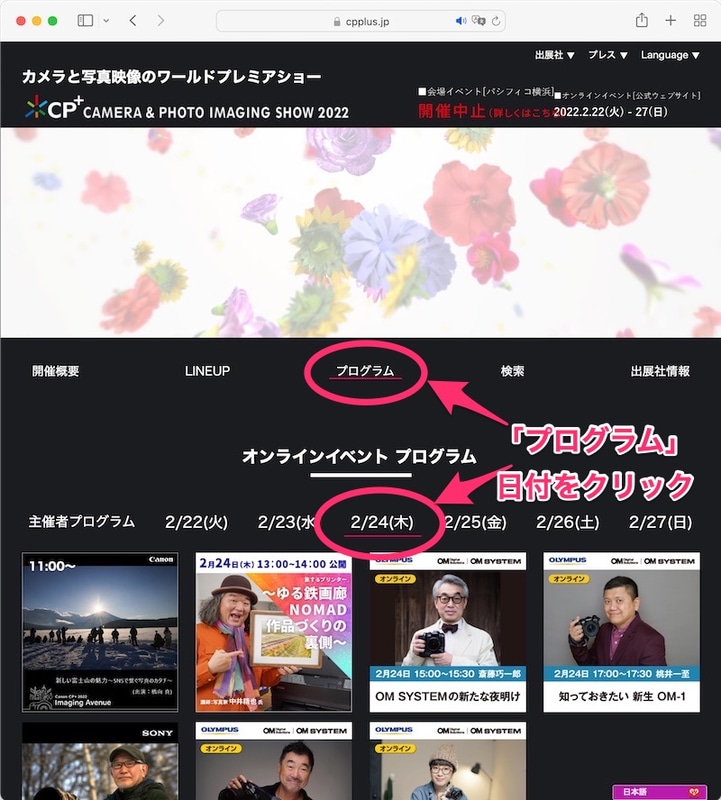Open the 開催概要 menu item

pos(56,371)
